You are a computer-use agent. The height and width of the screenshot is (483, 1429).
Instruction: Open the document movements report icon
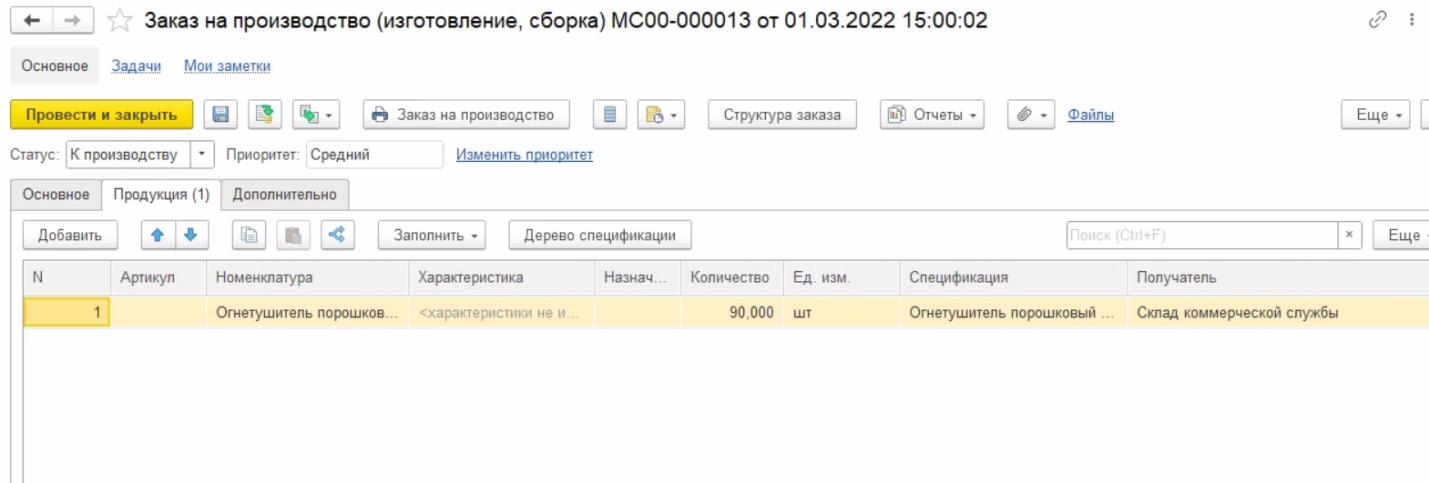[609, 115]
